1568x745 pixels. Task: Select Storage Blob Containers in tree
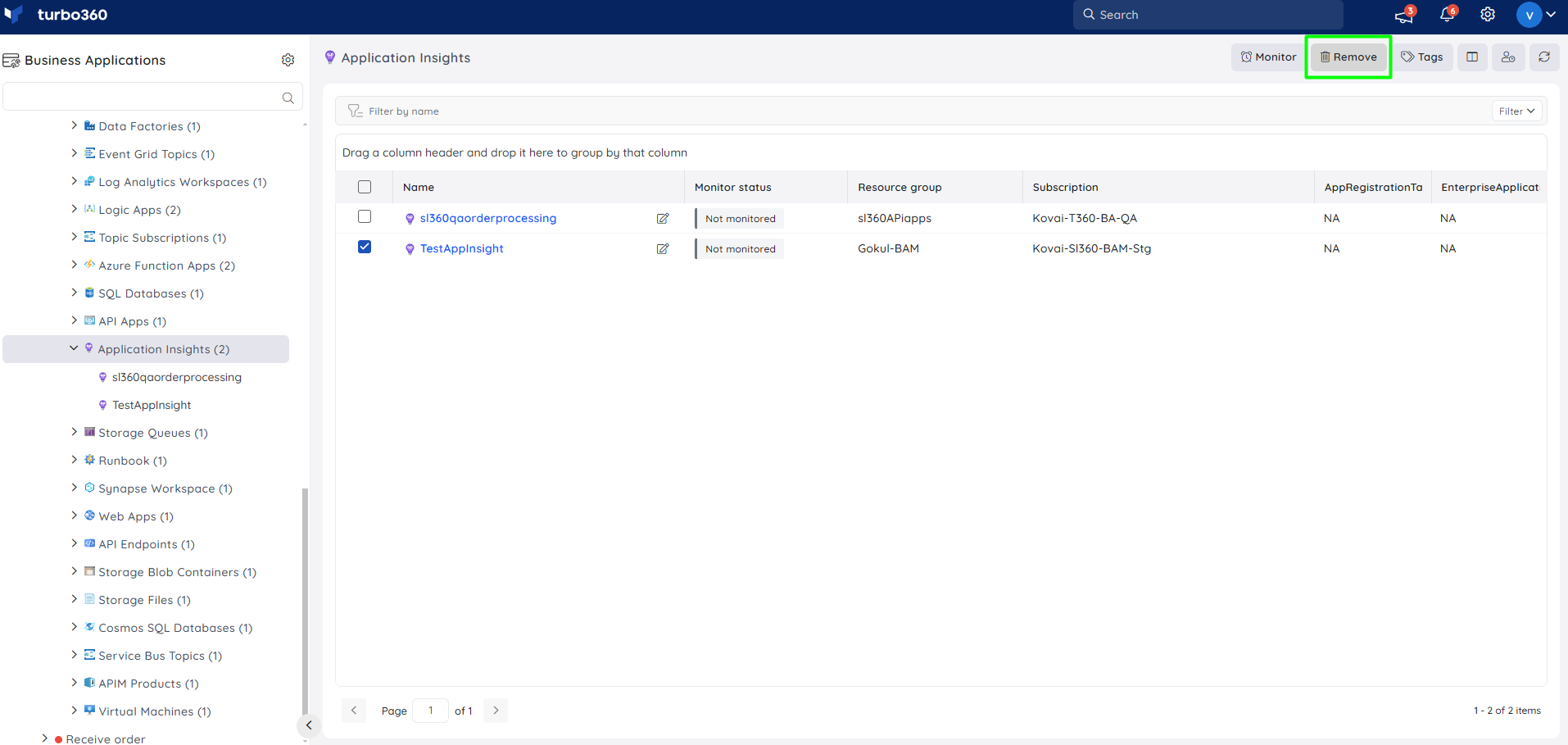coord(178,572)
